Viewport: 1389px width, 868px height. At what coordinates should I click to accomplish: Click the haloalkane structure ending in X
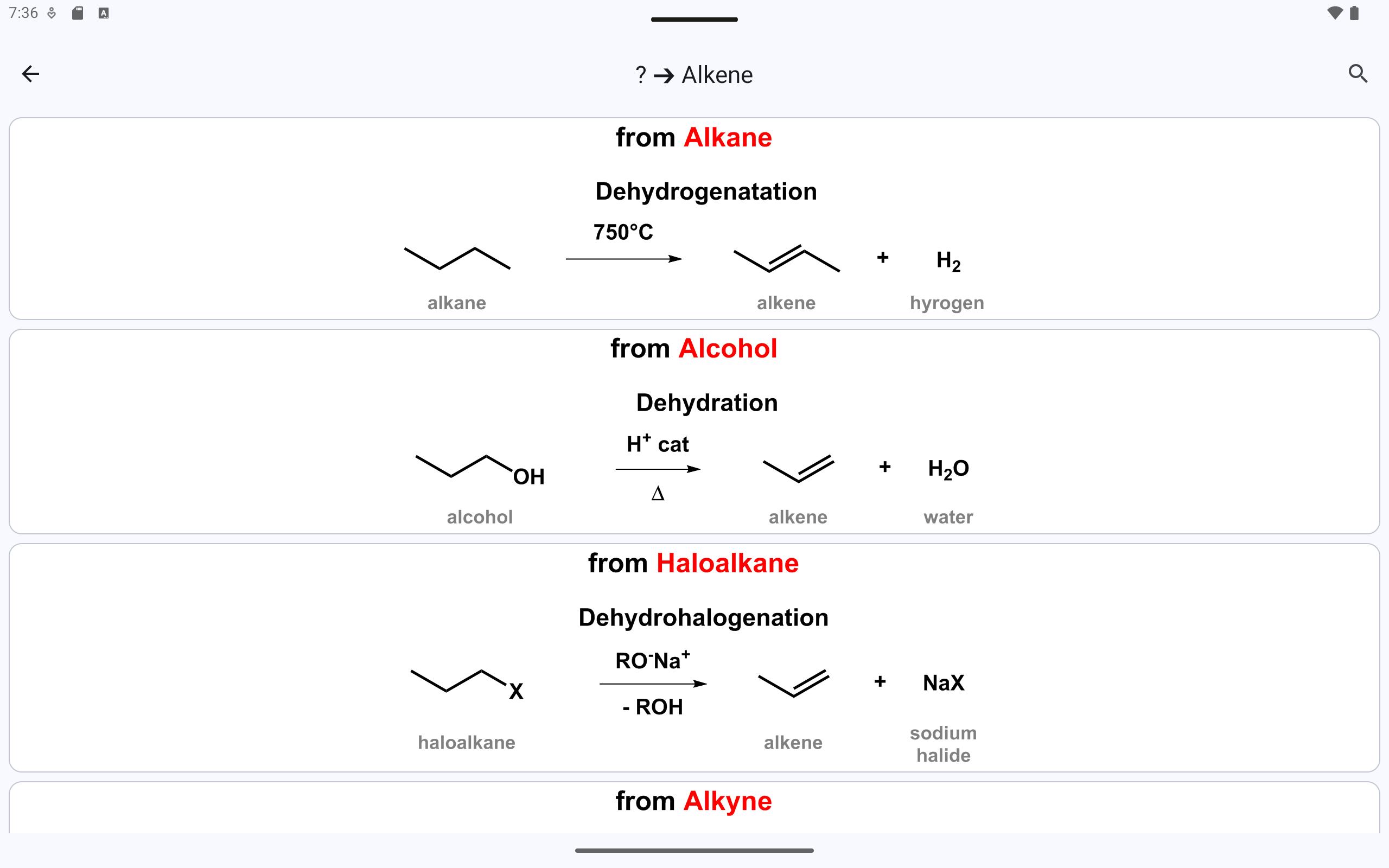(467, 683)
